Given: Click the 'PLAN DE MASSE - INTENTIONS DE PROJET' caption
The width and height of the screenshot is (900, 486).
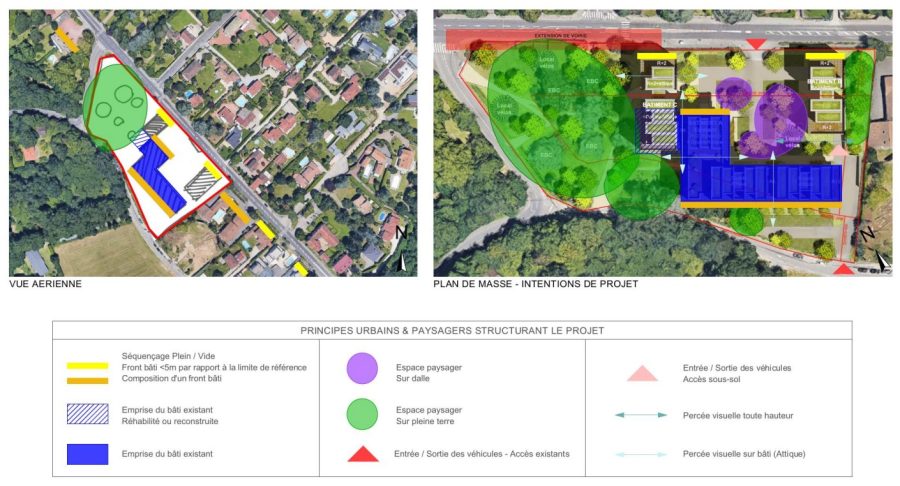Looking at the screenshot, I should 535,284.
